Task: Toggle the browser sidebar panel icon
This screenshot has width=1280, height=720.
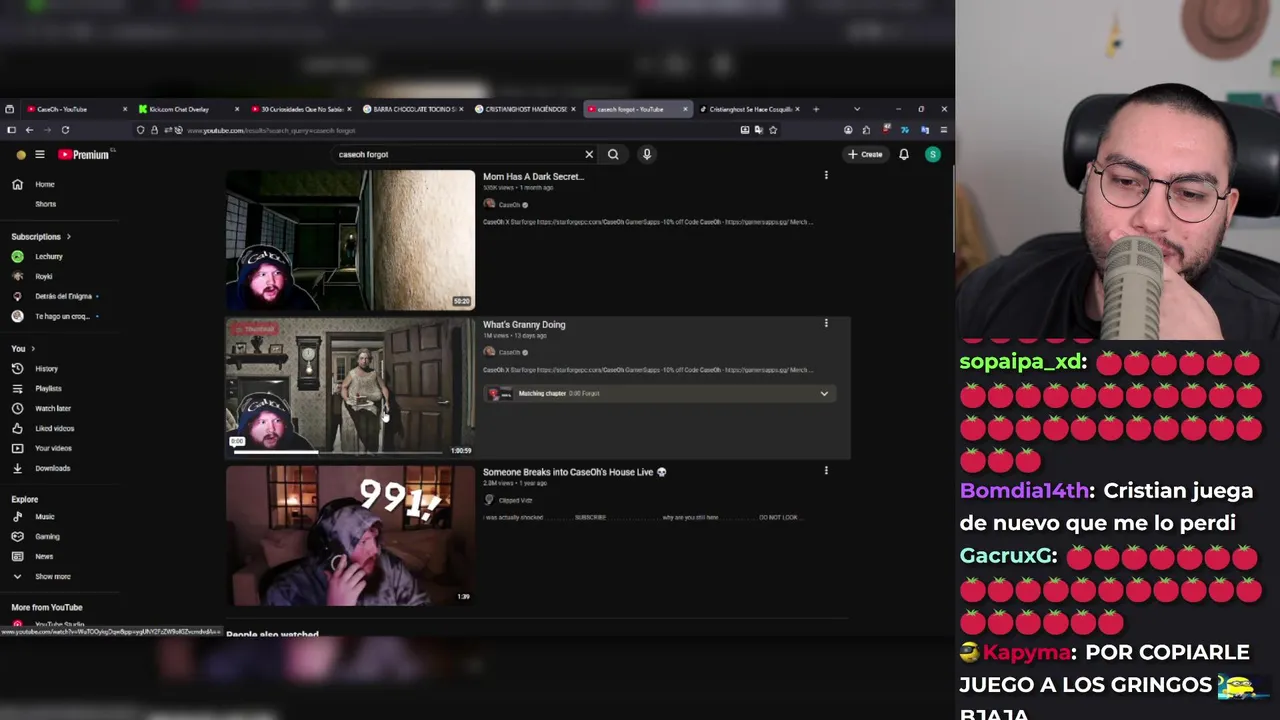Action: tap(11, 130)
